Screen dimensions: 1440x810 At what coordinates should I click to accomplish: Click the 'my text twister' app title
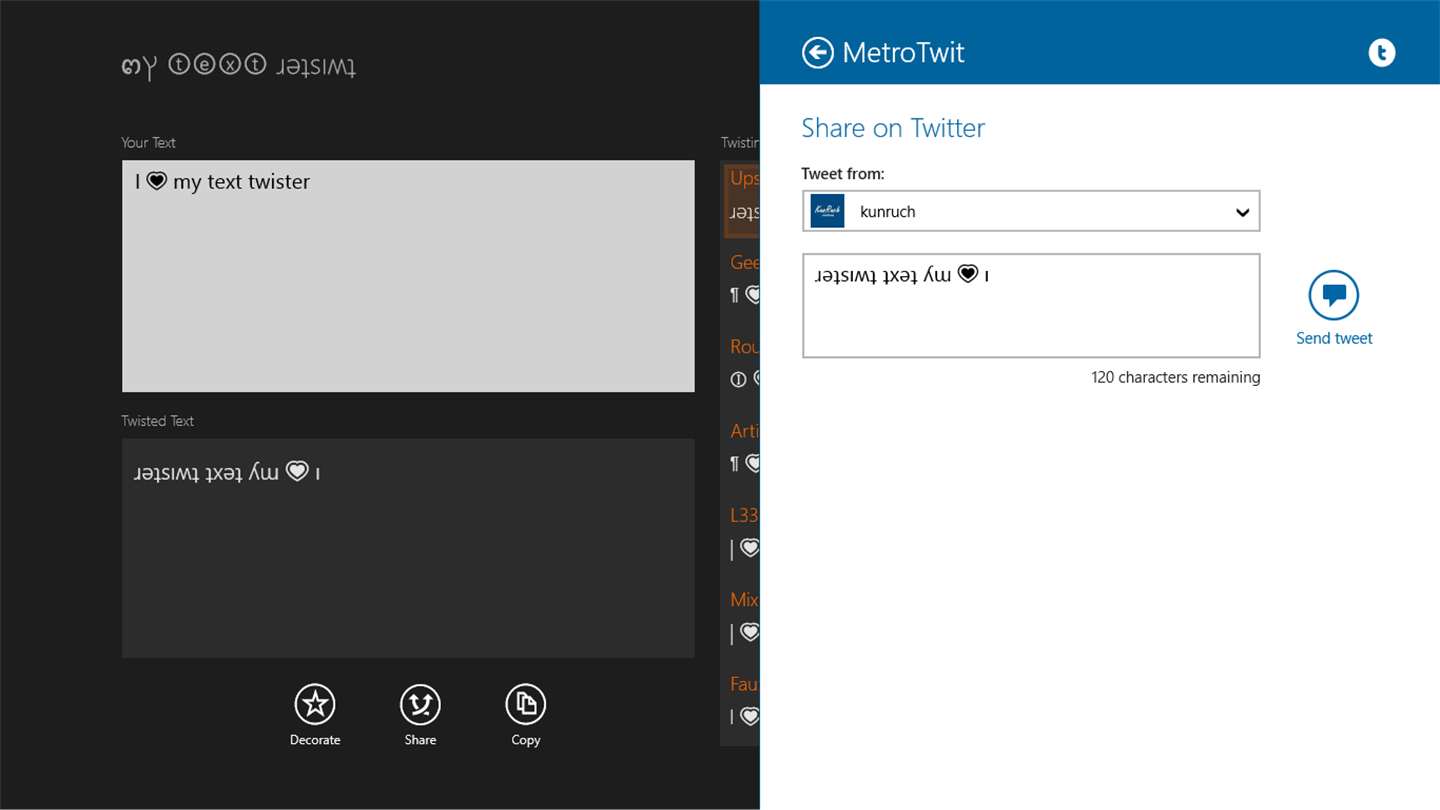238,66
